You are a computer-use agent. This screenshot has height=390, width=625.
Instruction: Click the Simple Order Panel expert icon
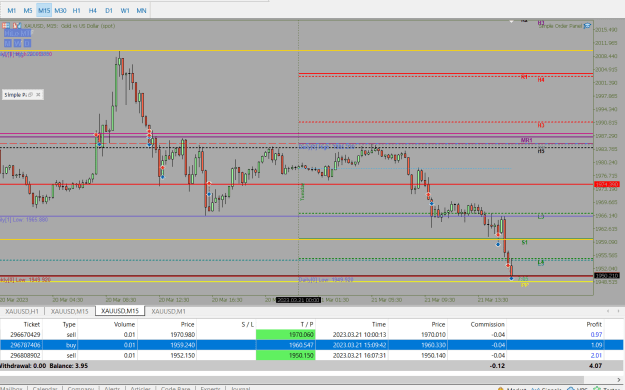(587, 26)
